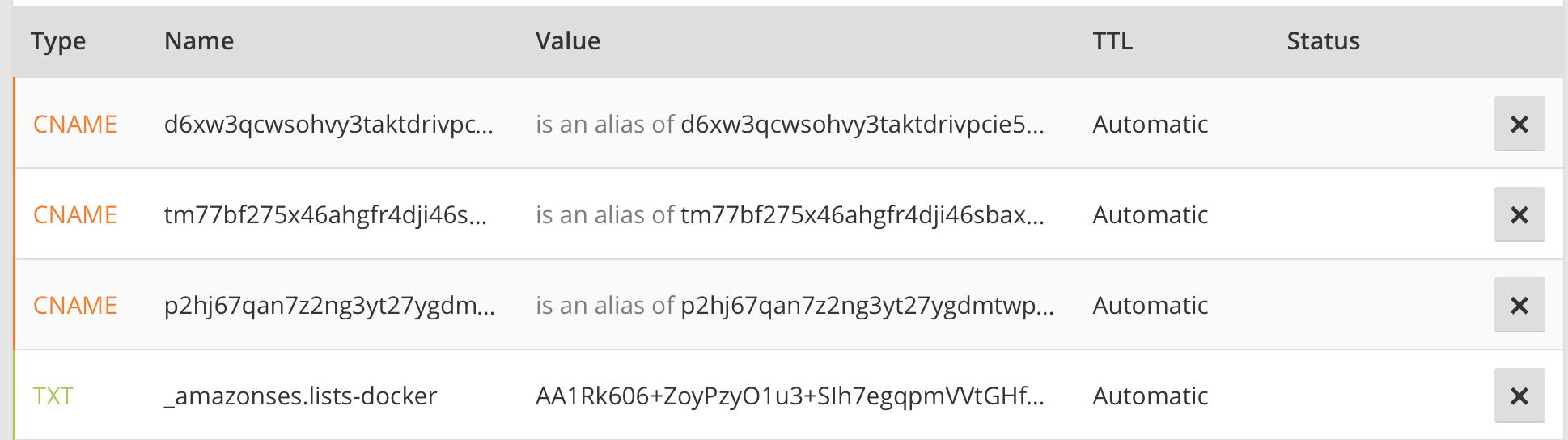
Task: Sort records by the Name column header
Action: (199, 41)
